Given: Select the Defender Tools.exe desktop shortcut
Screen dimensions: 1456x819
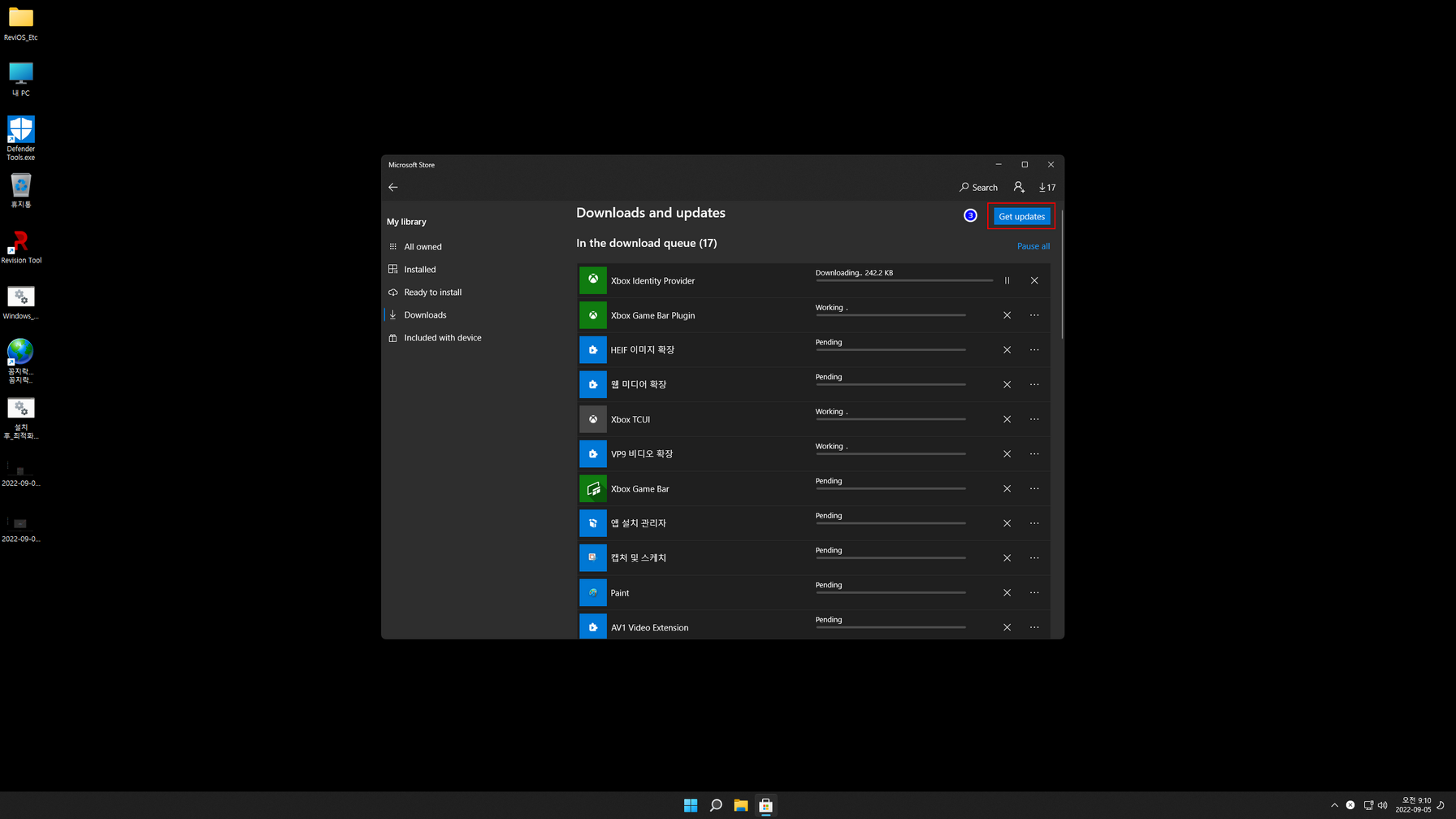Looking at the screenshot, I should tap(21, 138).
